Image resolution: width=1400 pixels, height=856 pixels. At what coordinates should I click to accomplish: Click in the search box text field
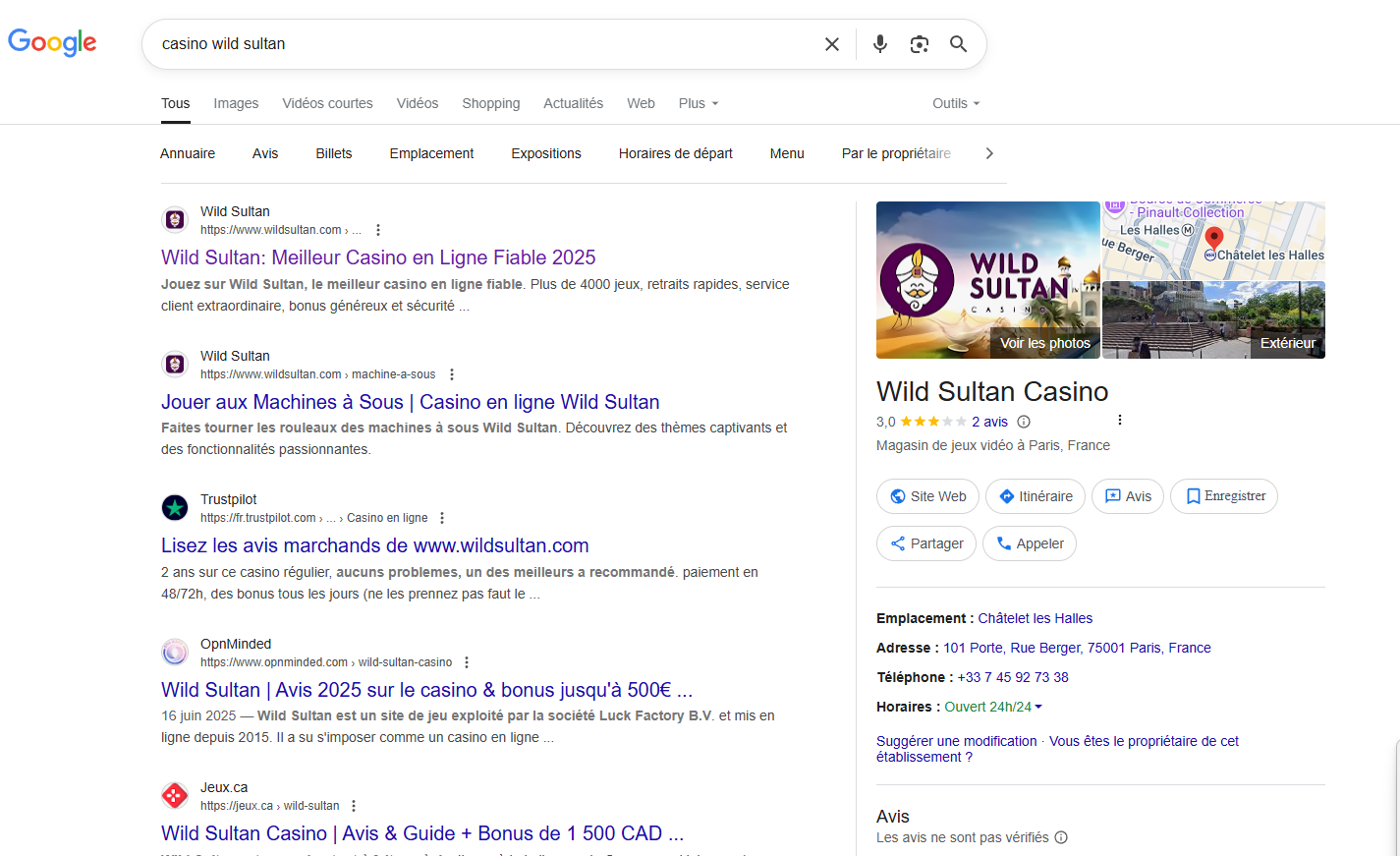tap(486, 44)
